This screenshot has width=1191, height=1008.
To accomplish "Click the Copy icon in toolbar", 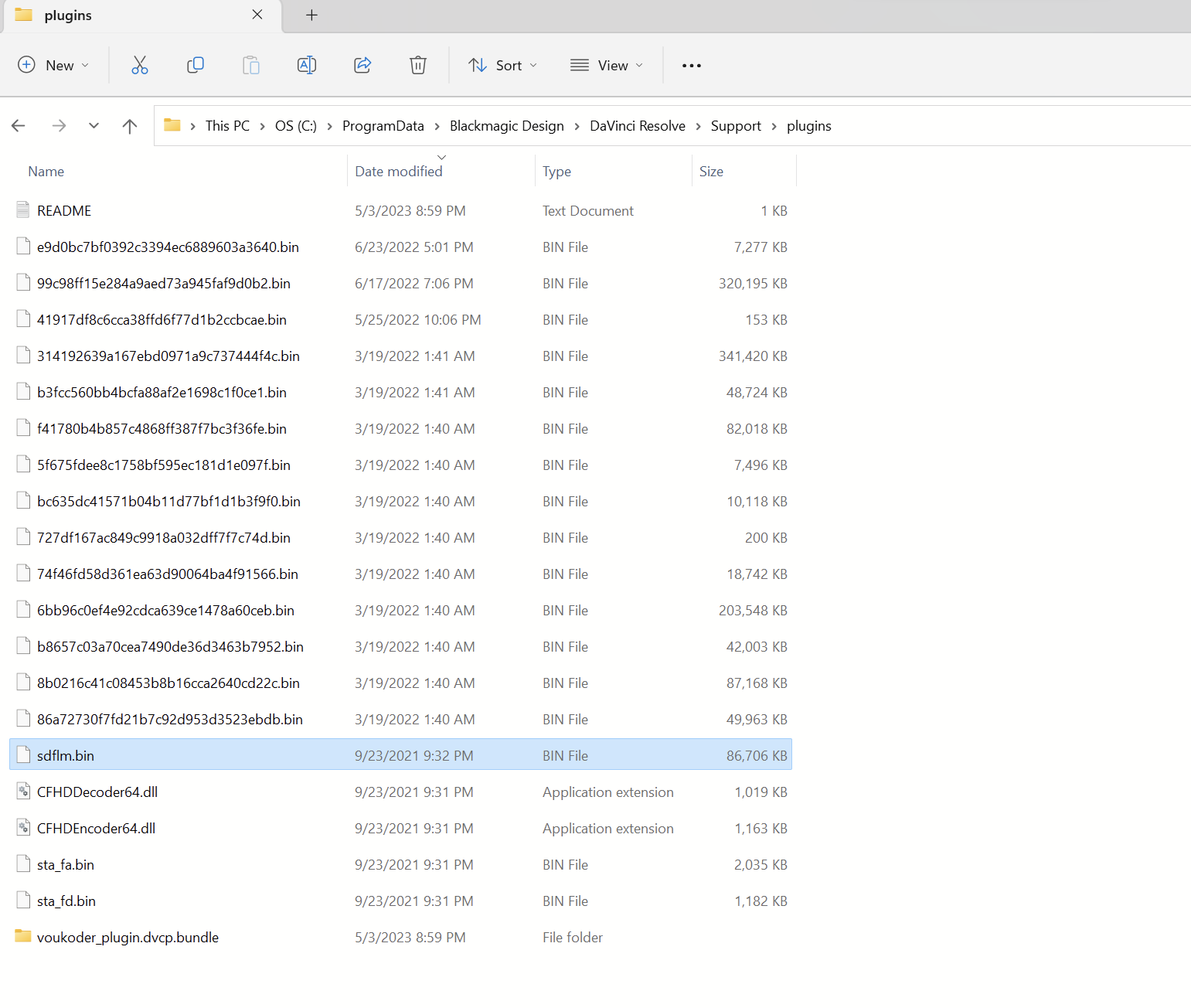I will click(196, 66).
